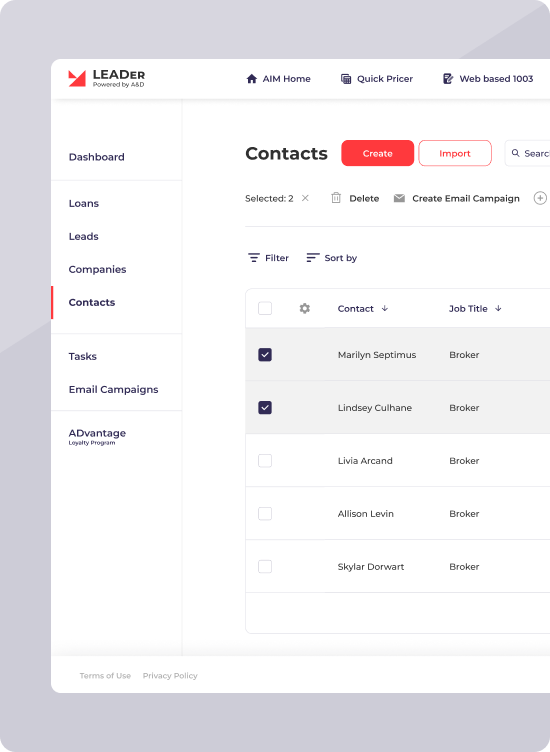The width and height of the screenshot is (550, 752).
Task: Click the Import button
Action: [455, 153]
